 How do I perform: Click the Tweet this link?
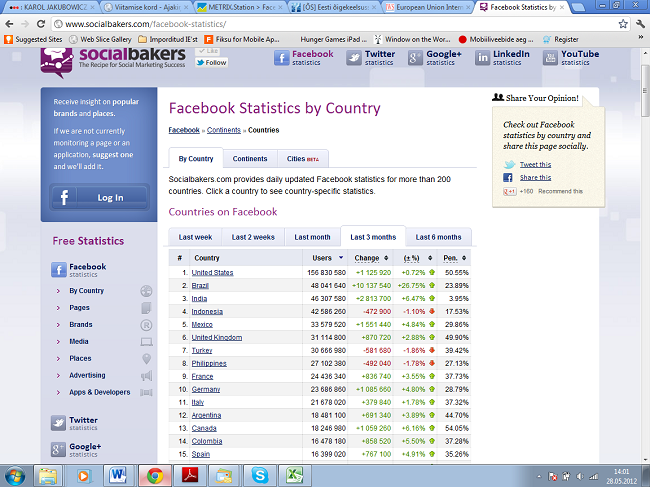coord(535,164)
